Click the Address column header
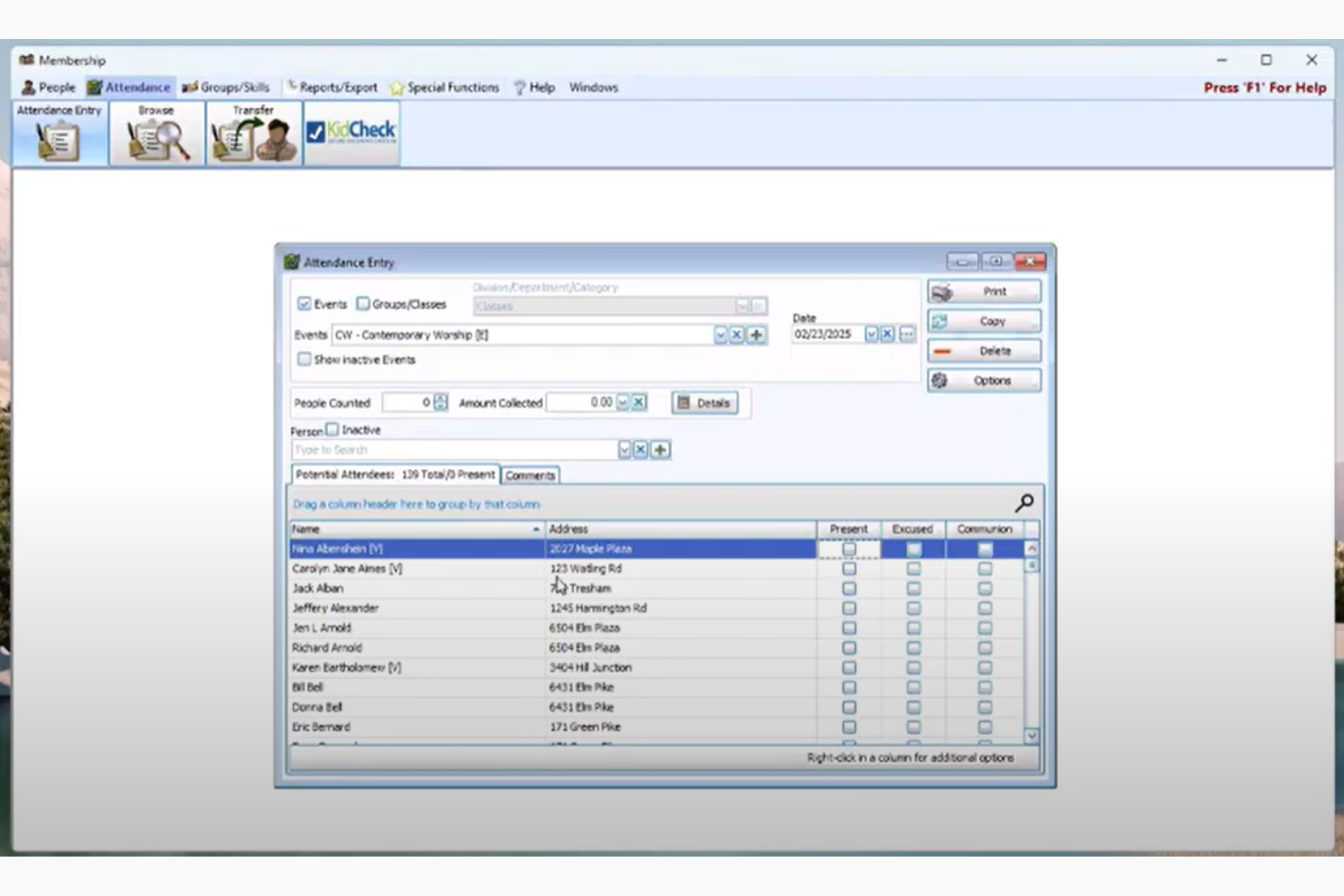 pos(681,529)
